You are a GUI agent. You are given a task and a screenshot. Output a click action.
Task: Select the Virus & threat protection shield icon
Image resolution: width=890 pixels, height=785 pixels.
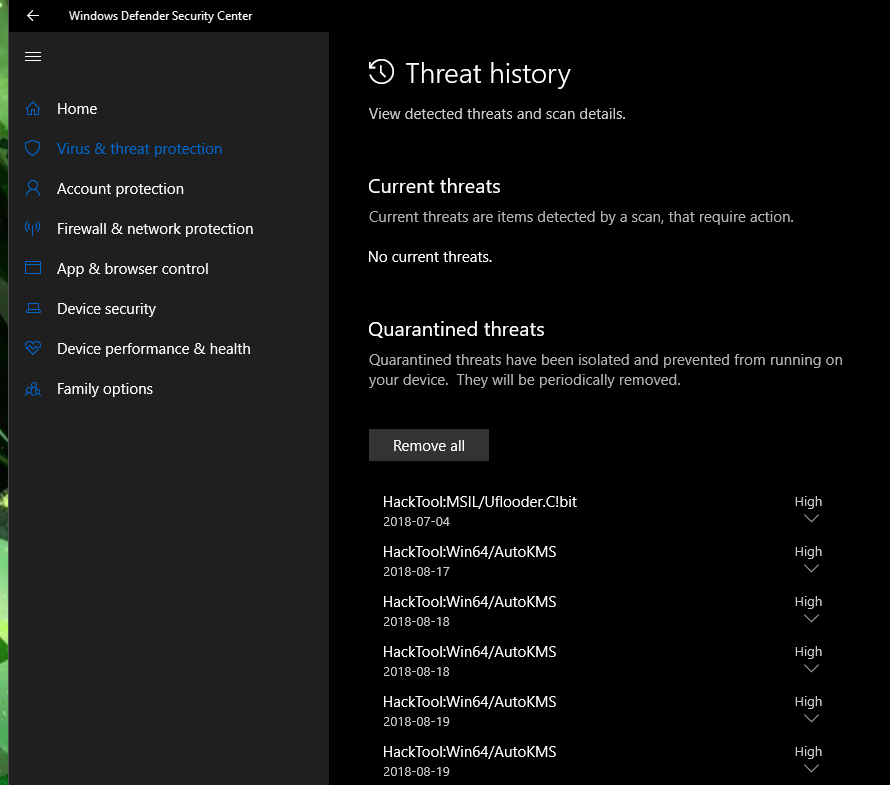(34, 148)
